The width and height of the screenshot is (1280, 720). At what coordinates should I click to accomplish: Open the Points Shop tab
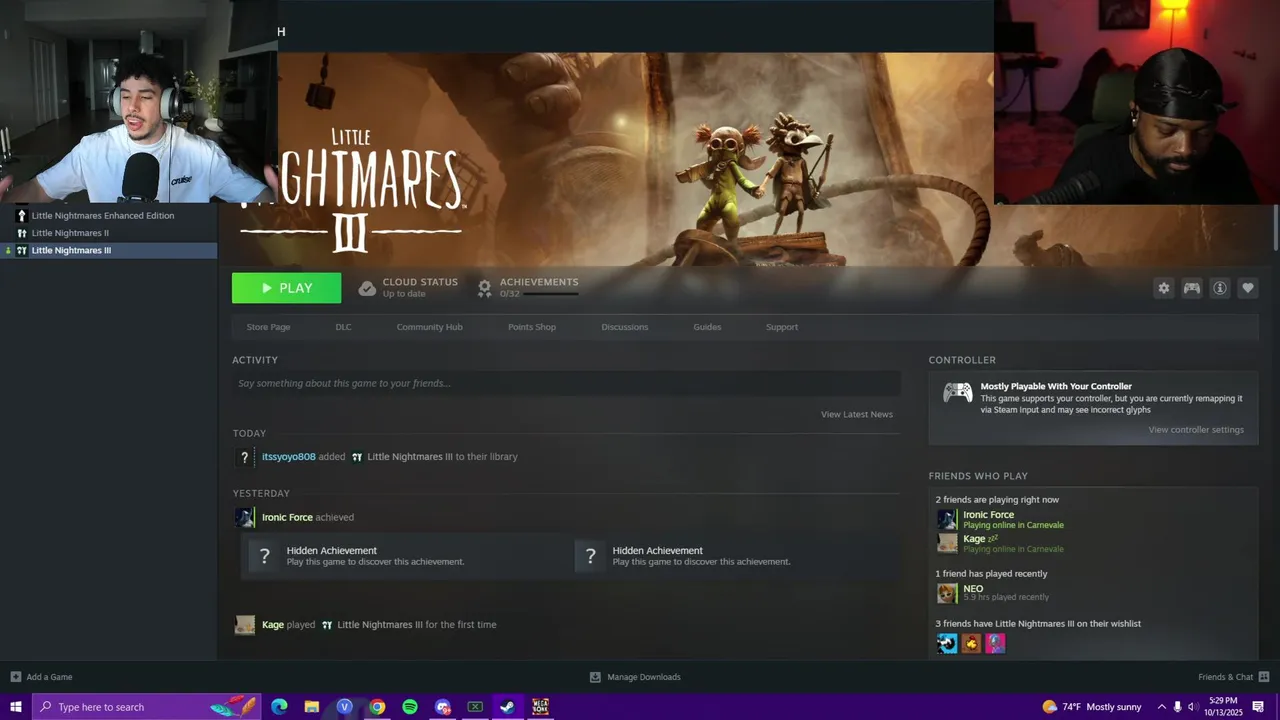531,327
